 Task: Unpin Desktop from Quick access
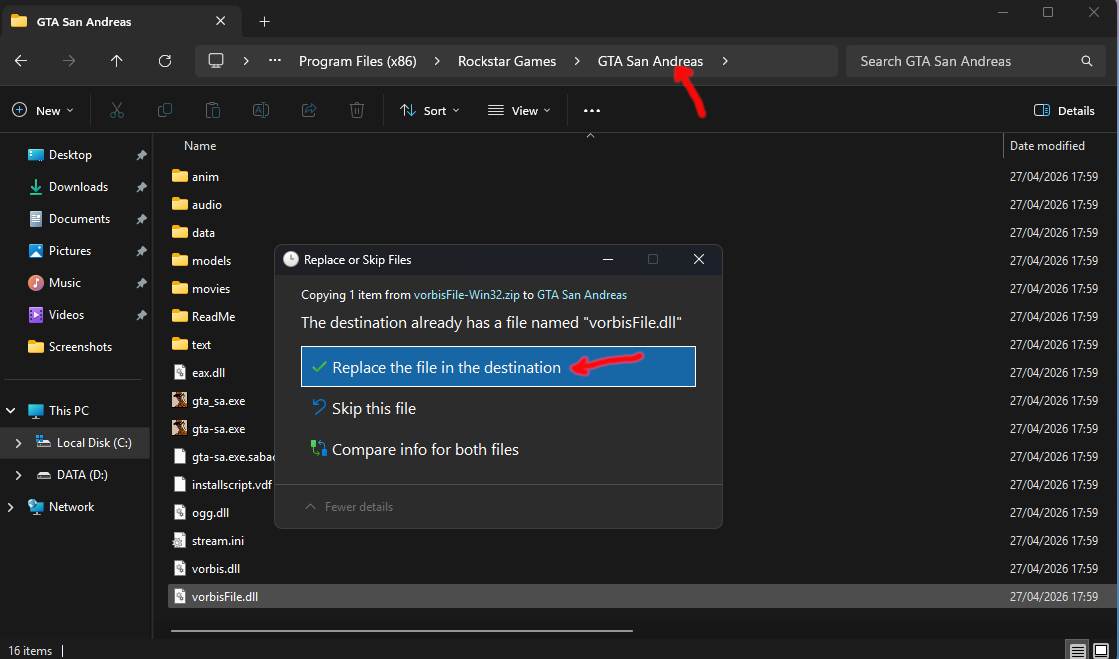141,155
